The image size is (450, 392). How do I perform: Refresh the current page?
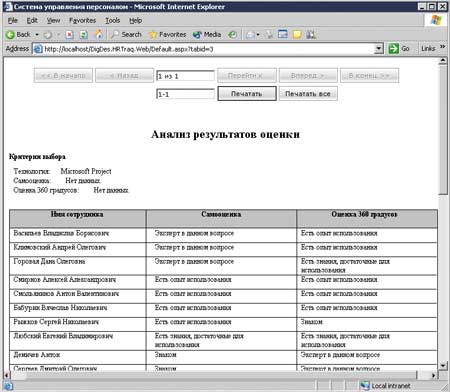pyautogui.click(x=84, y=34)
